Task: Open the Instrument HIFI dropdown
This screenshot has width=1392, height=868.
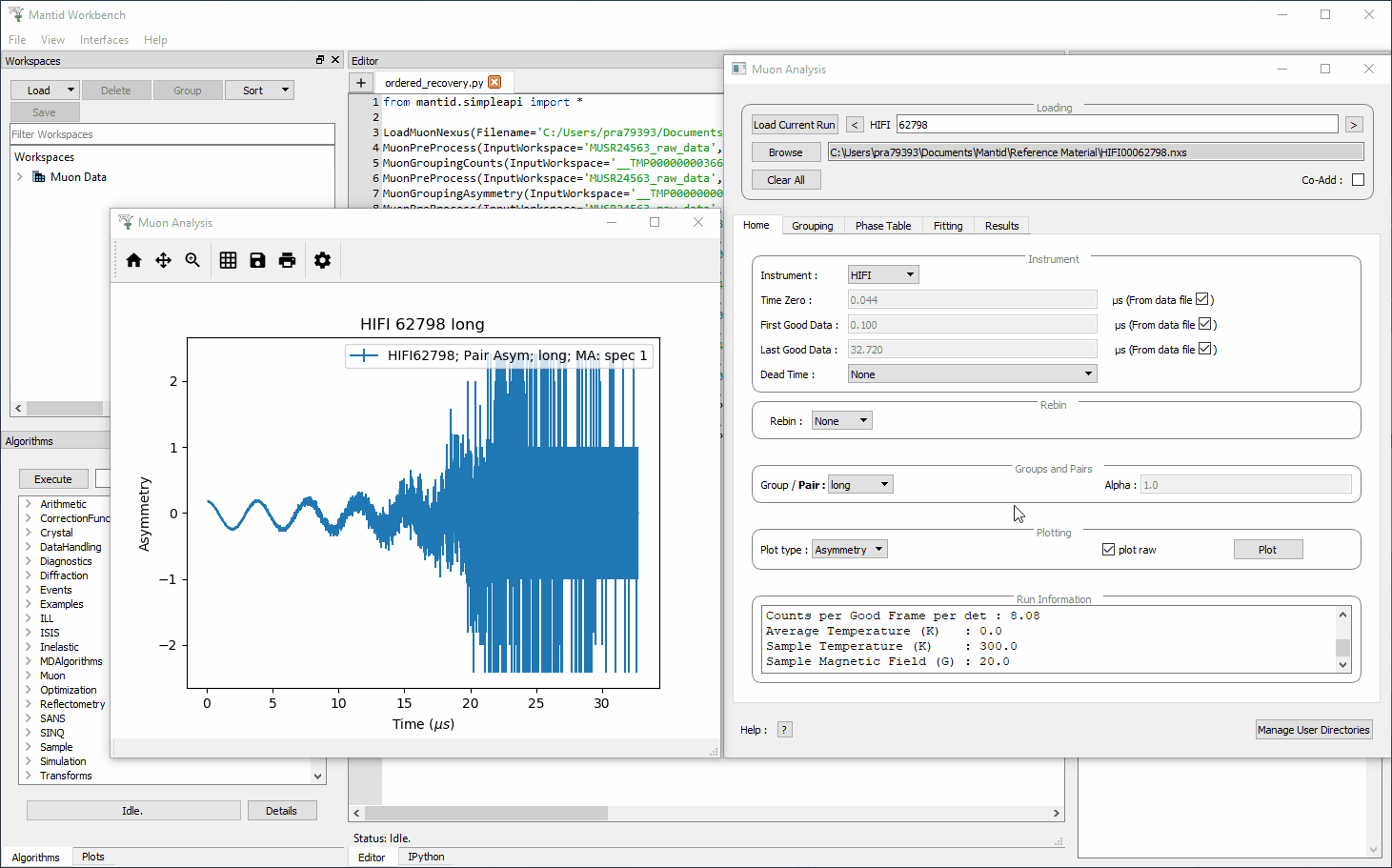Action: (883, 275)
